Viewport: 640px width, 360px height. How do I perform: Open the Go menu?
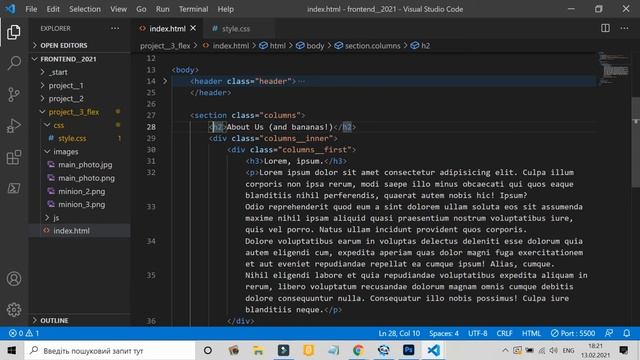[x=141, y=9]
